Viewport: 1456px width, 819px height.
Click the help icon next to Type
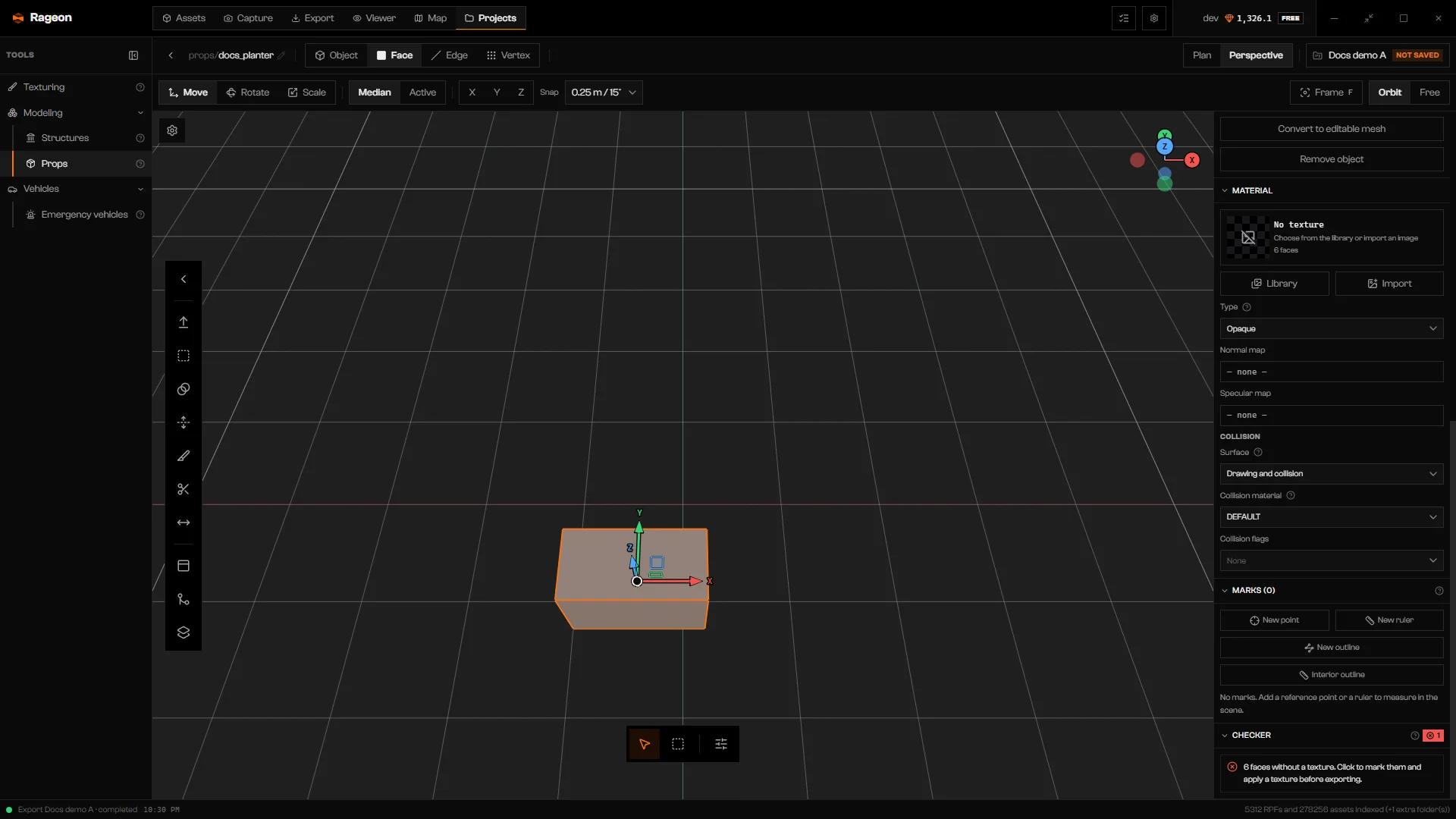click(x=1247, y=307)
